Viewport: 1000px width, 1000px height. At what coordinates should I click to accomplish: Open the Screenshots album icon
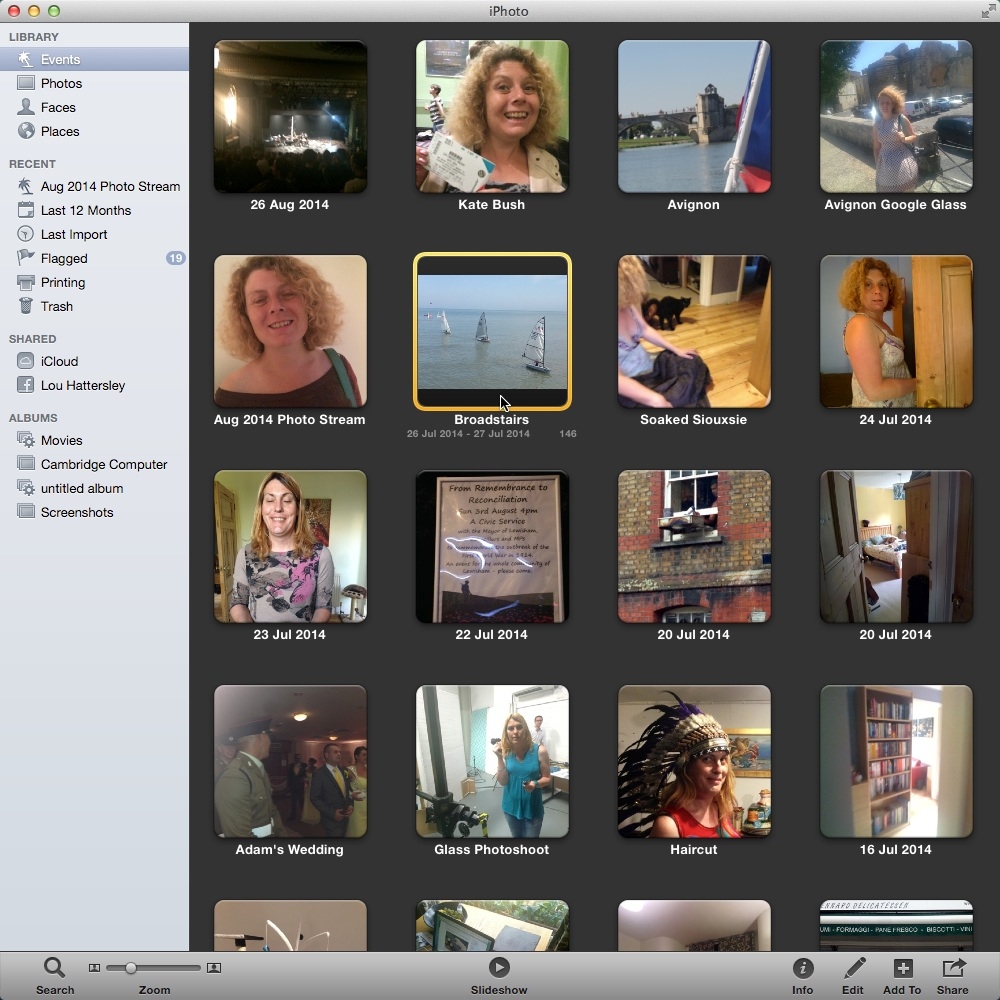coord(26,511)
